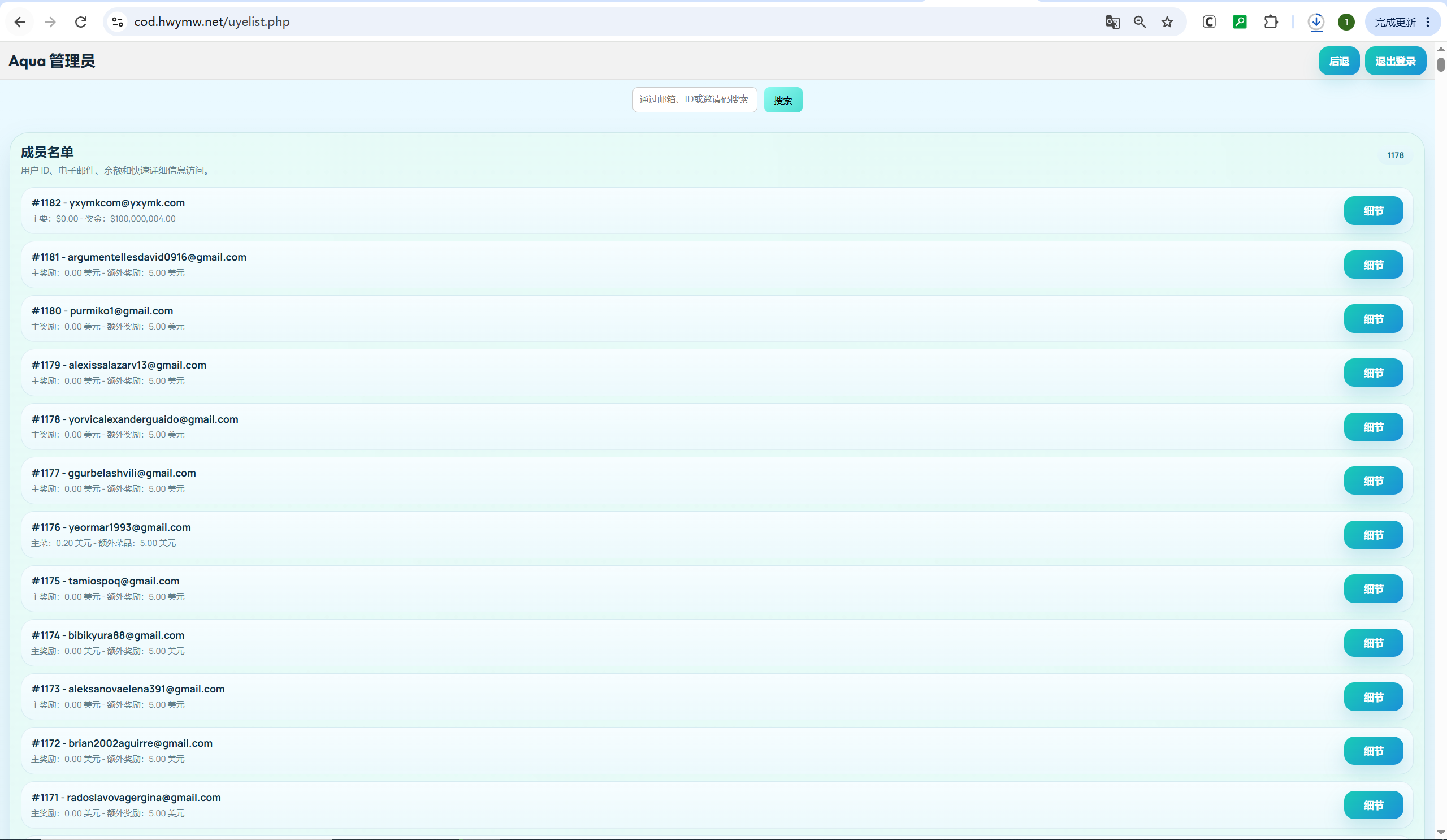Focus the email/ID/invite code search field
Viewport: 1447px width, 840px height.
[x=695, y=99]
